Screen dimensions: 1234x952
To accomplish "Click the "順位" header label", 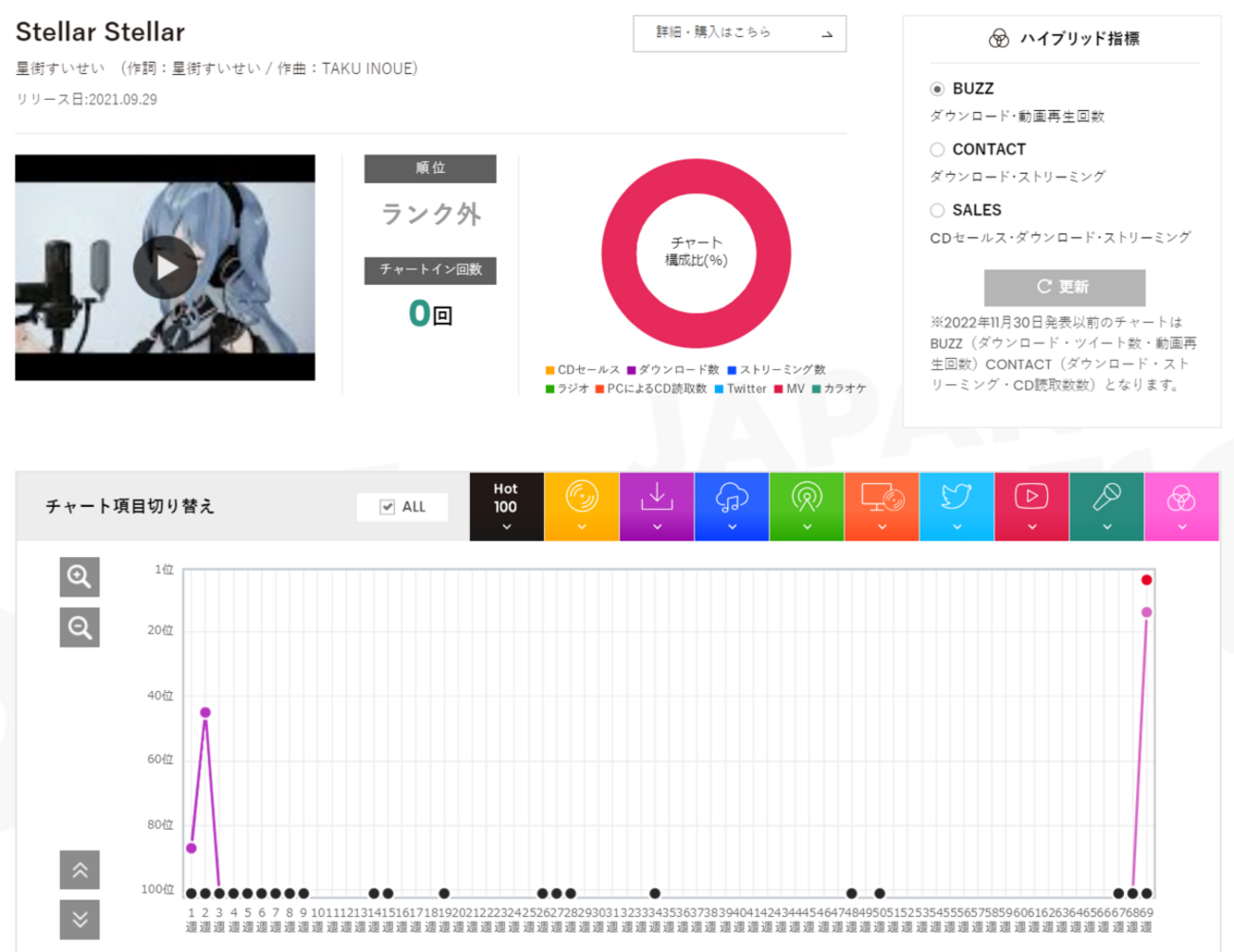I will point(431,168).
